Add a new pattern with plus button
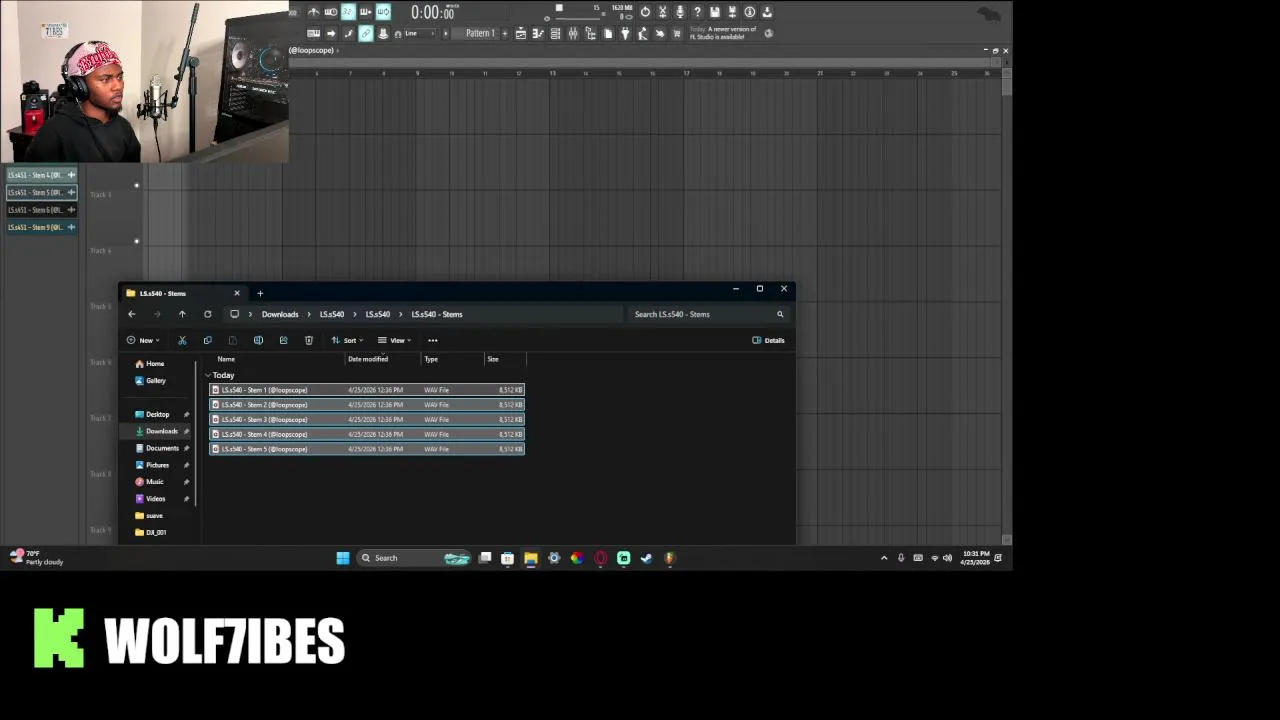This screenshot has height=720, width=1280. pos(504,33)
